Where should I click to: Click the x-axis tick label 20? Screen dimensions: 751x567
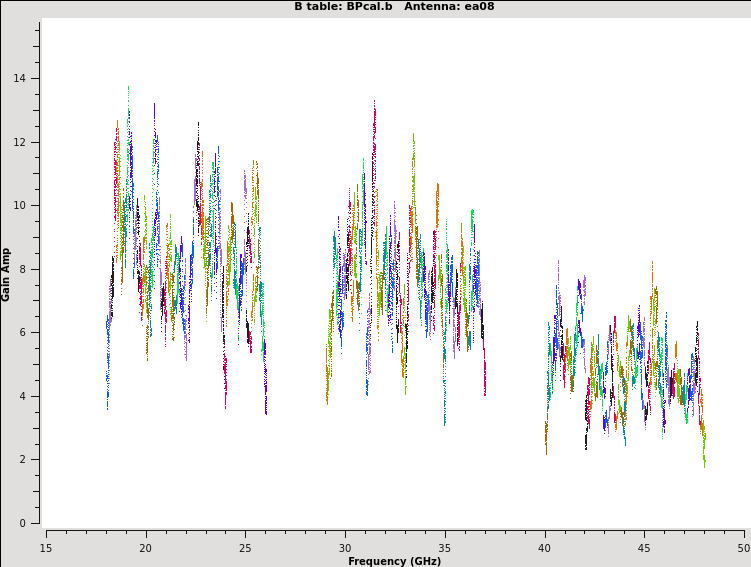pos(145,548)
